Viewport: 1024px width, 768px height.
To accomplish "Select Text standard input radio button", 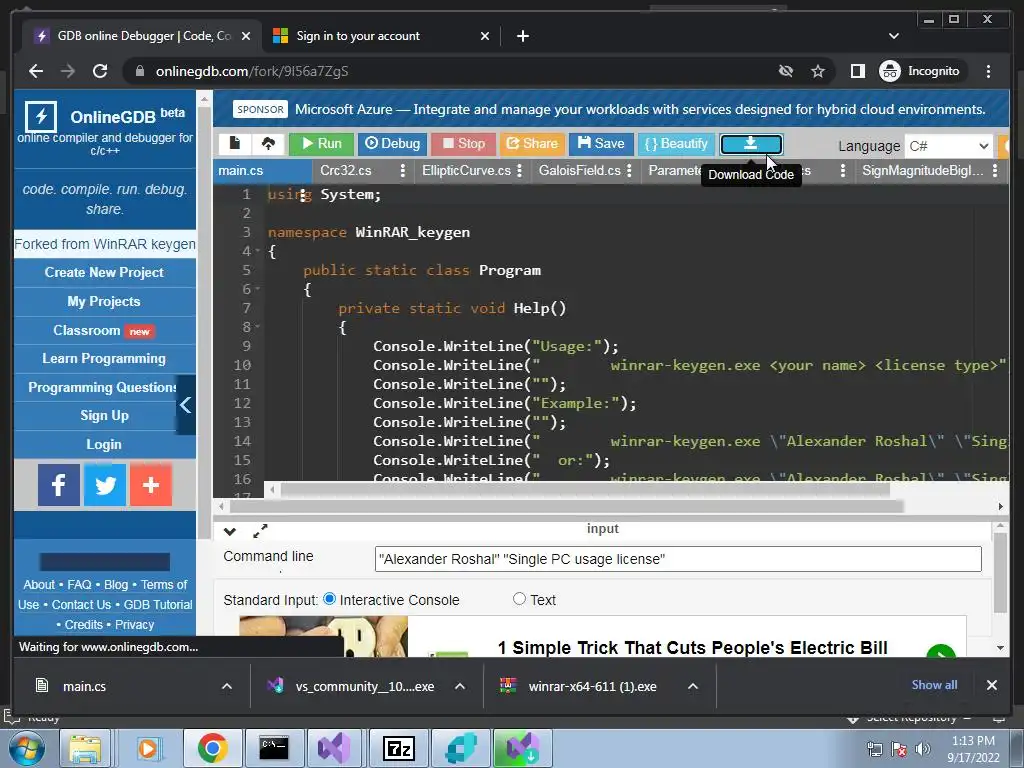I will (519, 599).
